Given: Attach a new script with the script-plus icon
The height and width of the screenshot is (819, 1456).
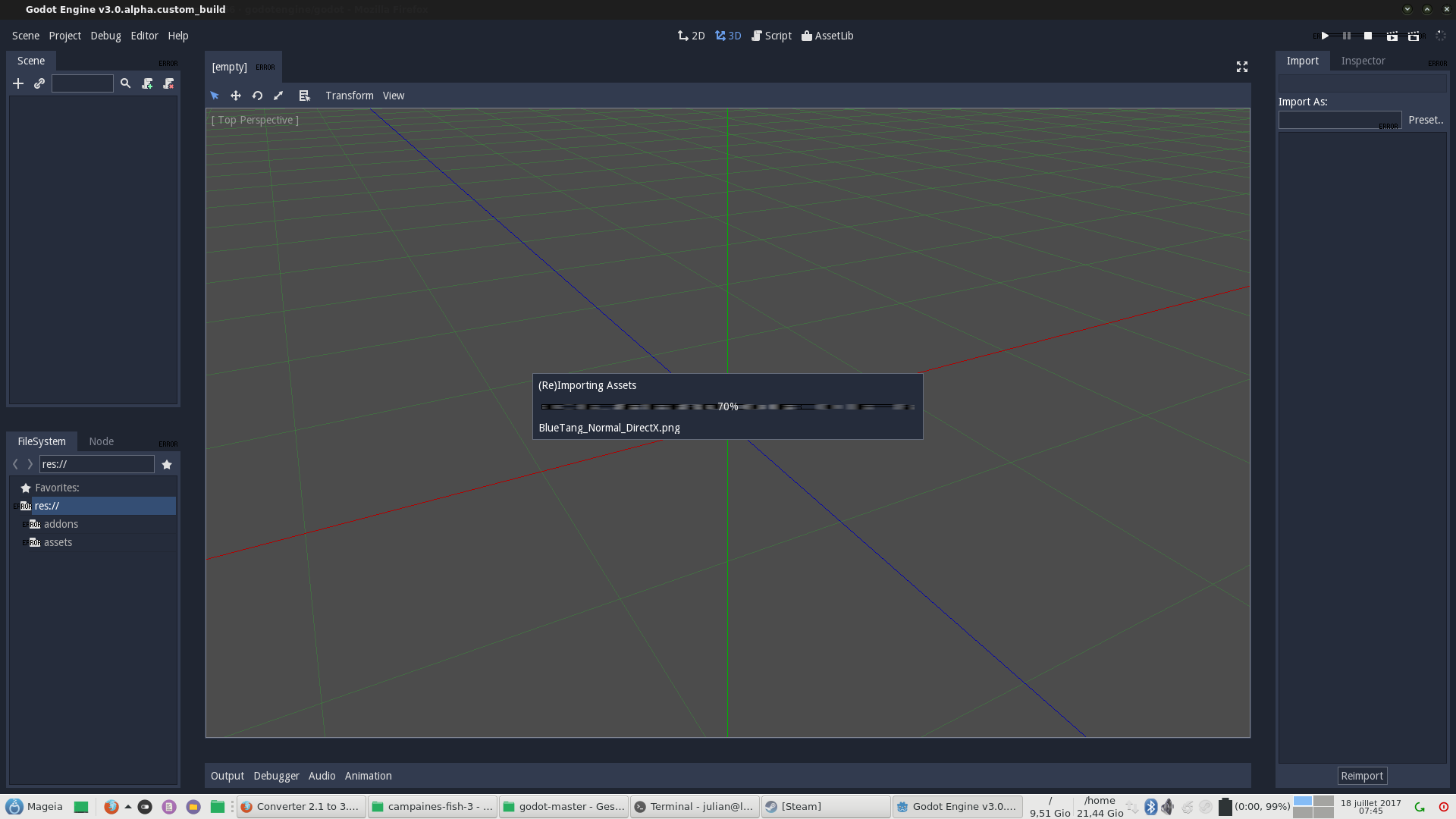Looking at the screenshot, I should click(148, 83).
